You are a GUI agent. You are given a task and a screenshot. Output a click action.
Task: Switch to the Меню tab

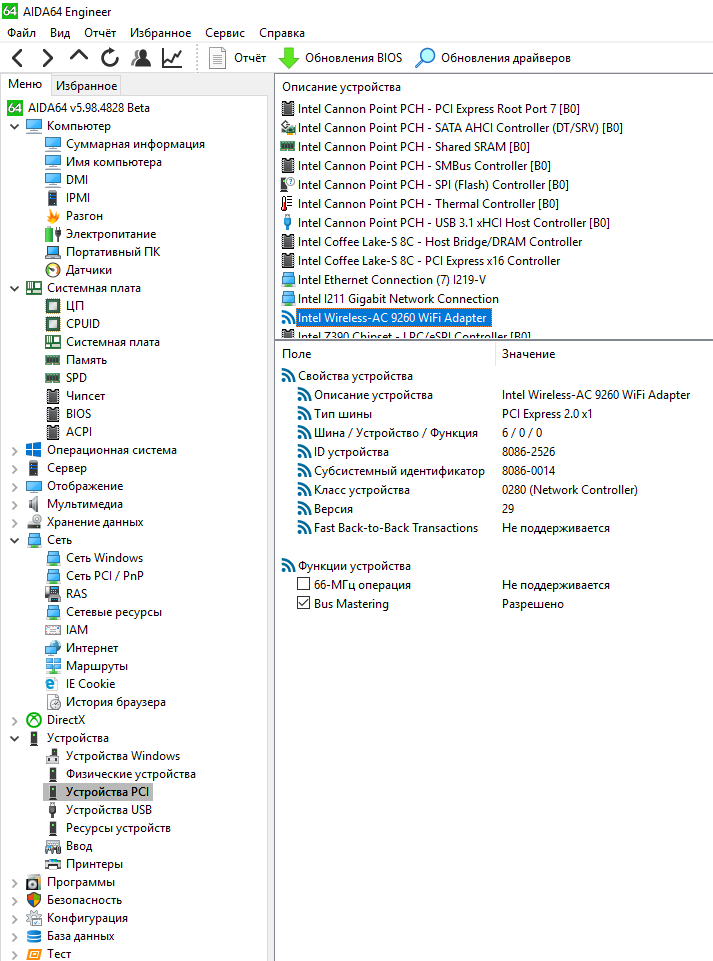pos(25,84)
